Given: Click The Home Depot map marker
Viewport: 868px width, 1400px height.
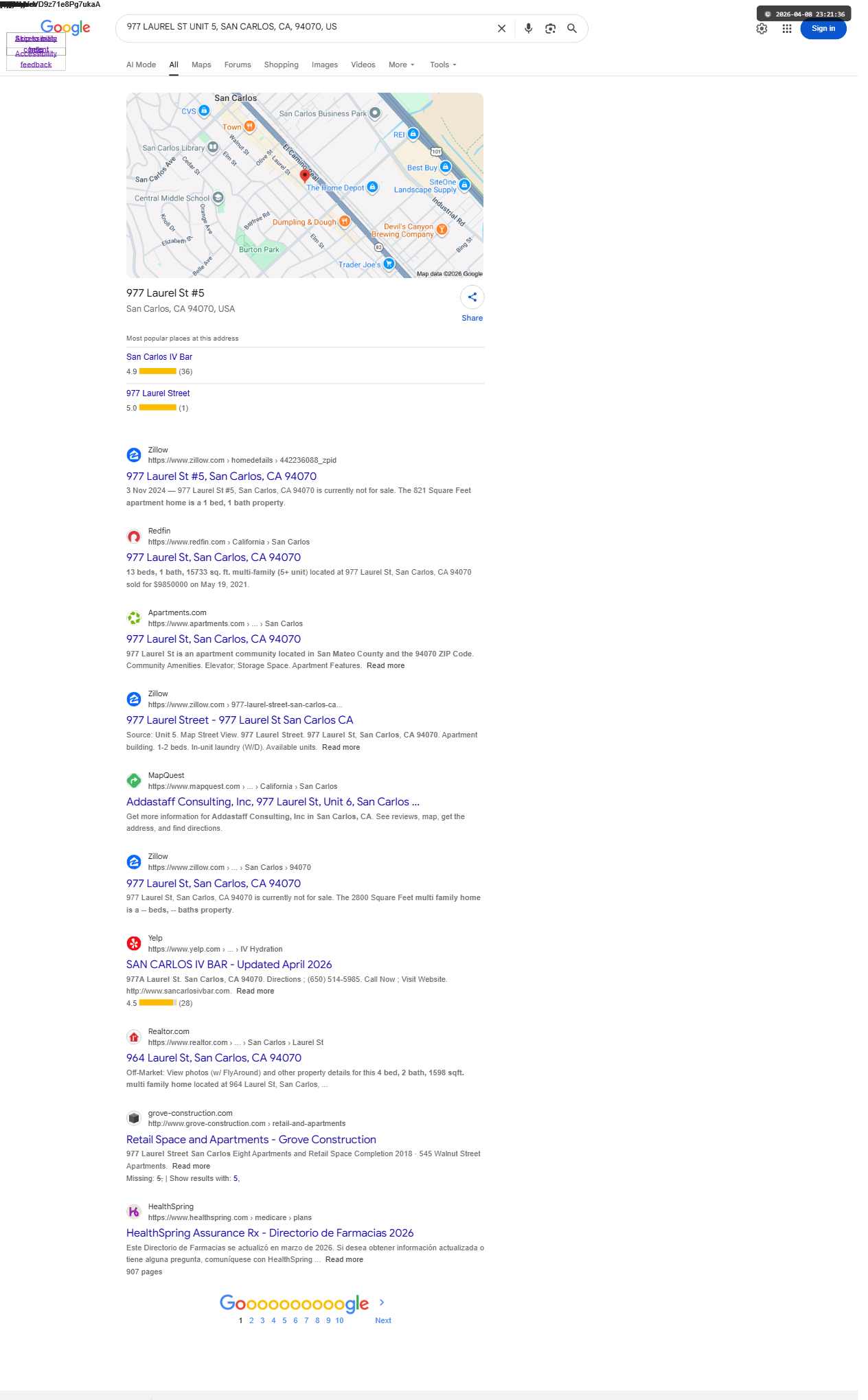Looking at the screenshot, I should tap(372, 187).
